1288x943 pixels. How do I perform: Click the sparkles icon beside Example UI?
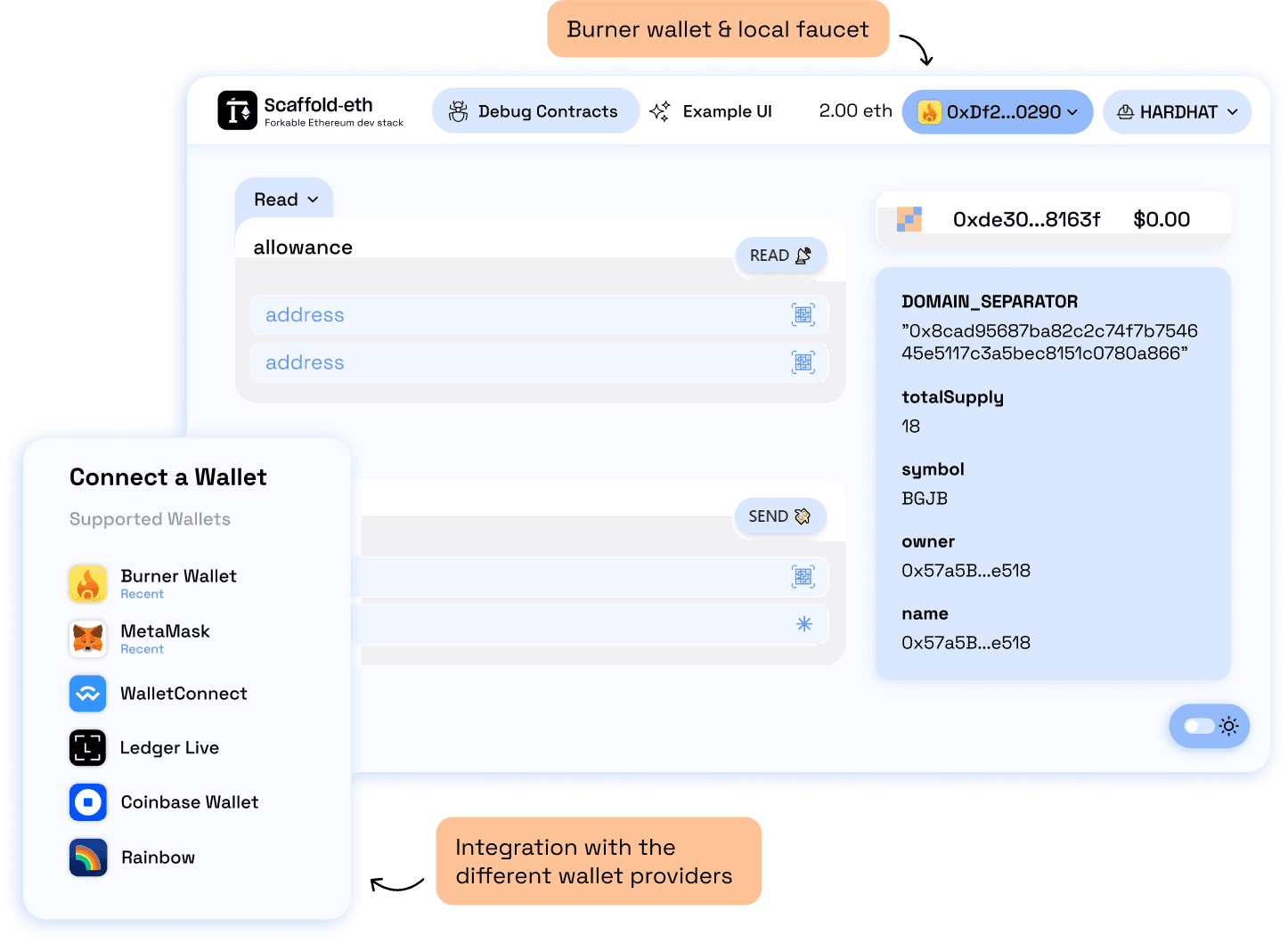(x=660, y=111)
